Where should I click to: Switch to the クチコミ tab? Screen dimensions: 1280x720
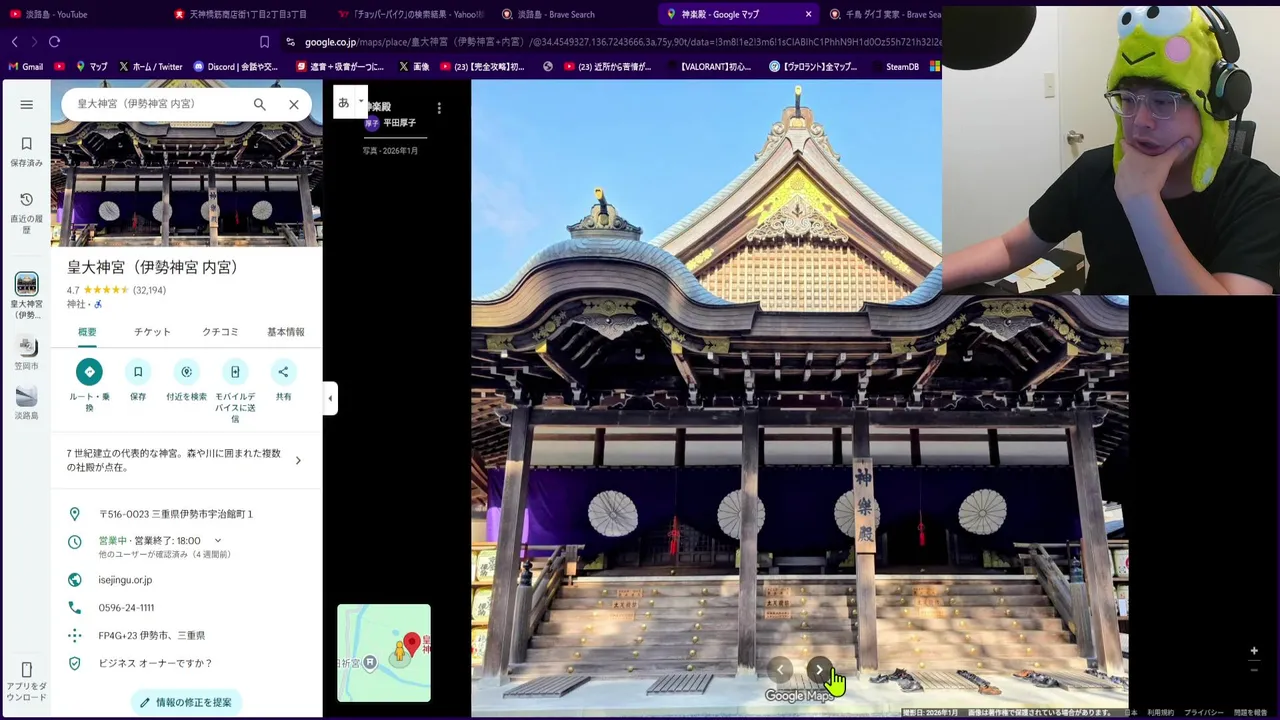[x=220, y=332]
